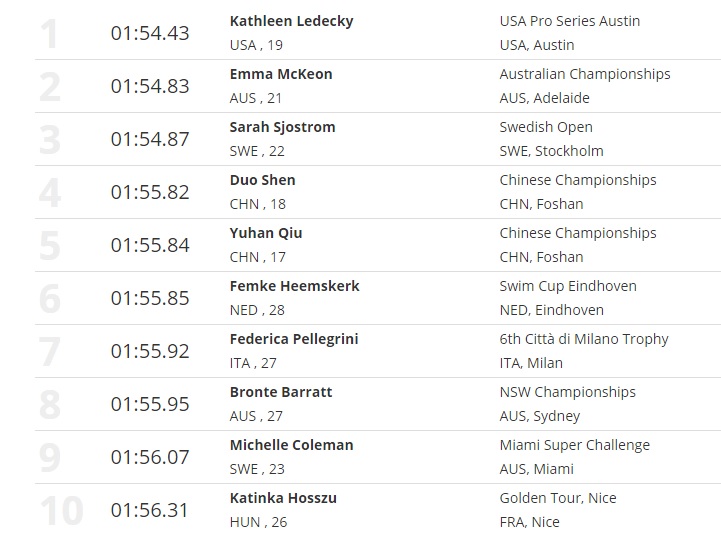Click Bronte Barratt's name
The height and width of the screenshot is (533, 721).
[281, 392]
